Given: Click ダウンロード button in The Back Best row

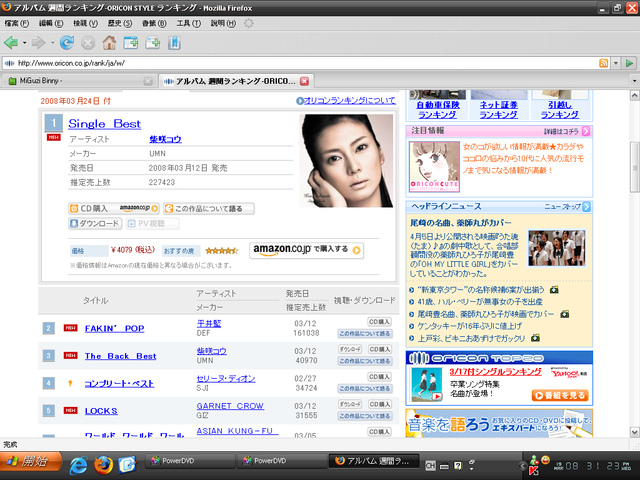Looking at the screenshot, I should pyautogui.click(x=350, y=349).
